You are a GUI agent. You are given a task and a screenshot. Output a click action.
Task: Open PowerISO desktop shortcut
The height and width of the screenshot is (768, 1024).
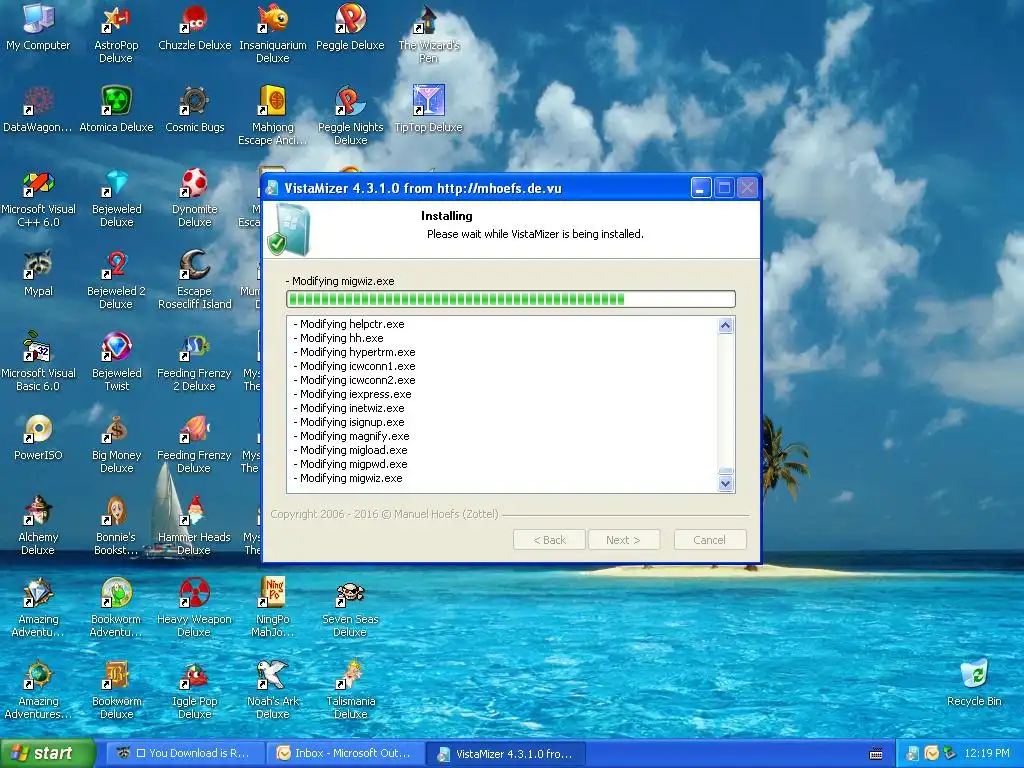tap(38, 436)
